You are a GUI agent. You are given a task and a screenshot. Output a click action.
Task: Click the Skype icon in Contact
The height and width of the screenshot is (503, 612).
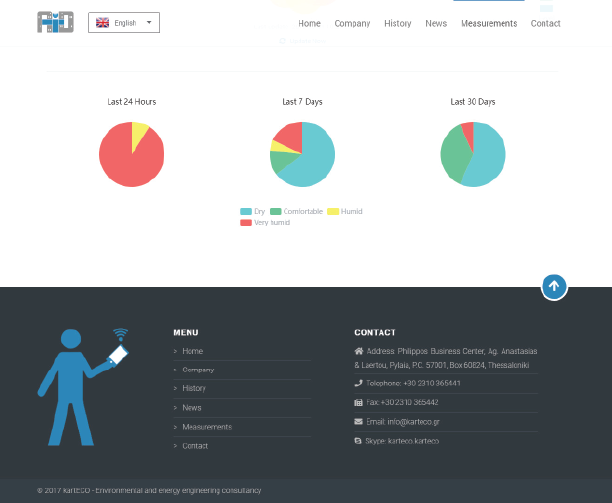click(x=359, y=441)
